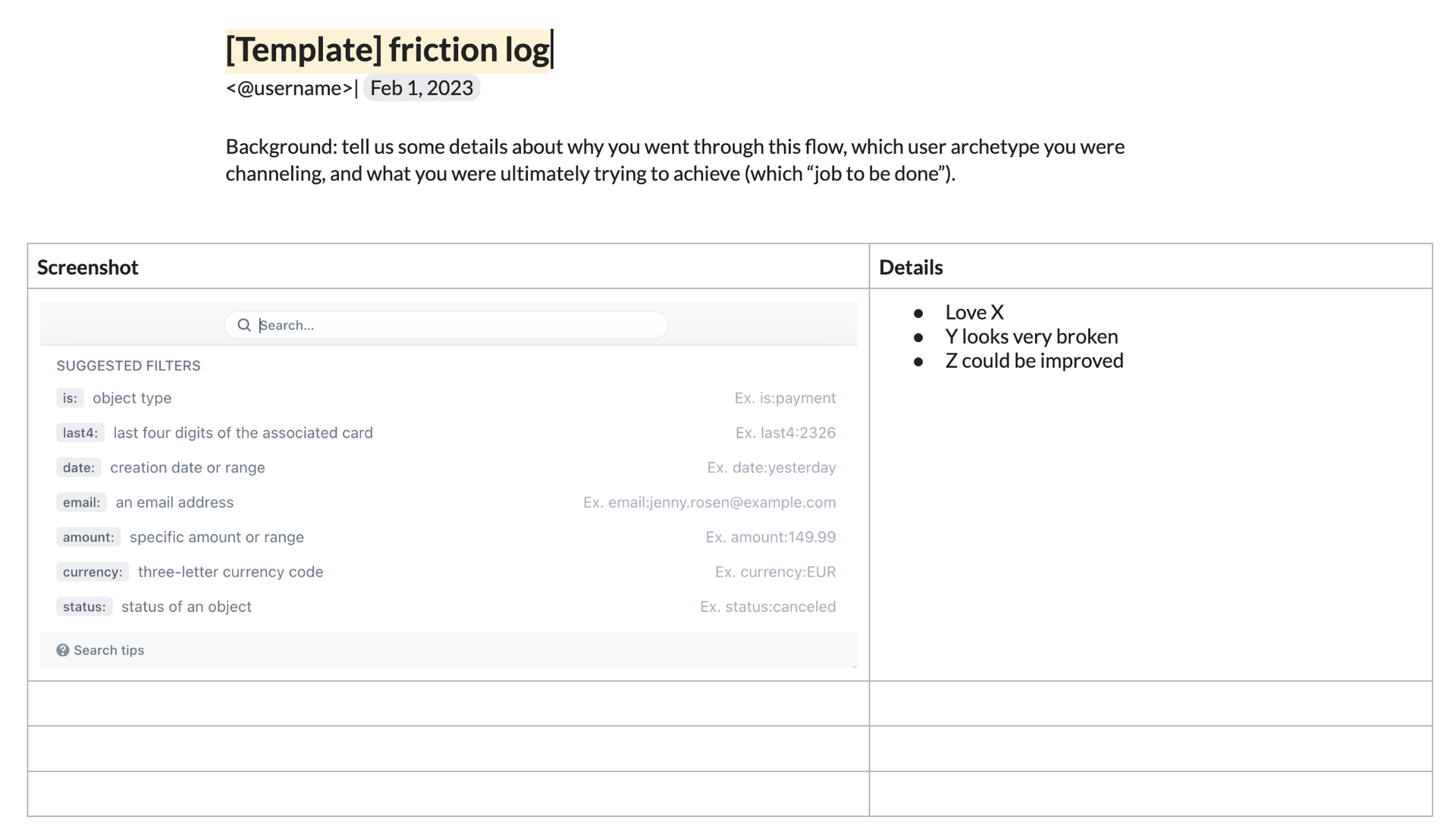Select the "amount:" filter tag

88,538
